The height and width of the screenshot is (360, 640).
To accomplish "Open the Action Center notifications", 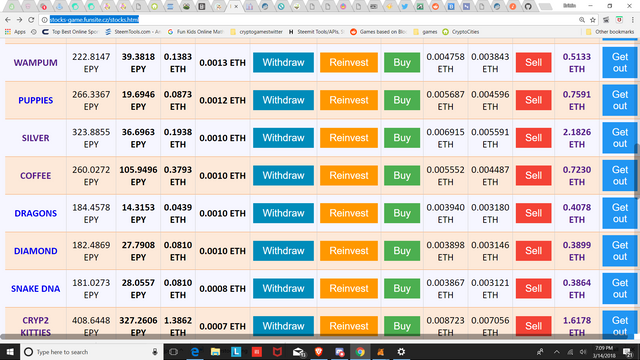I will click(x=628, y=352).
